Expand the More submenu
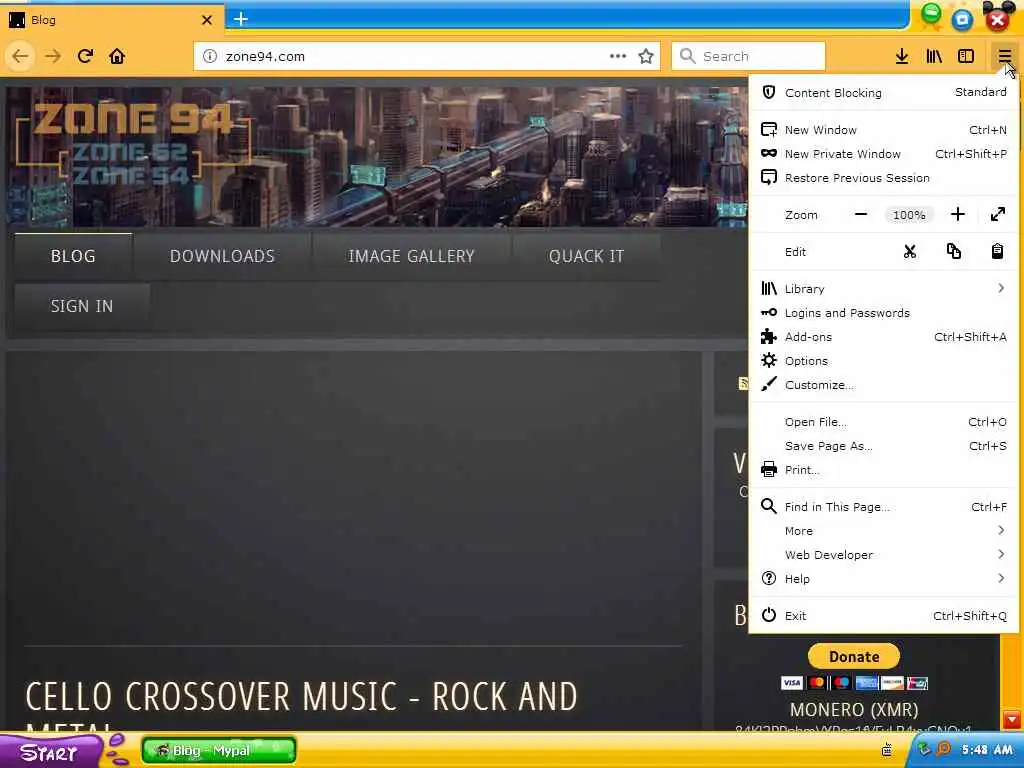 click(x=884, y=531)
